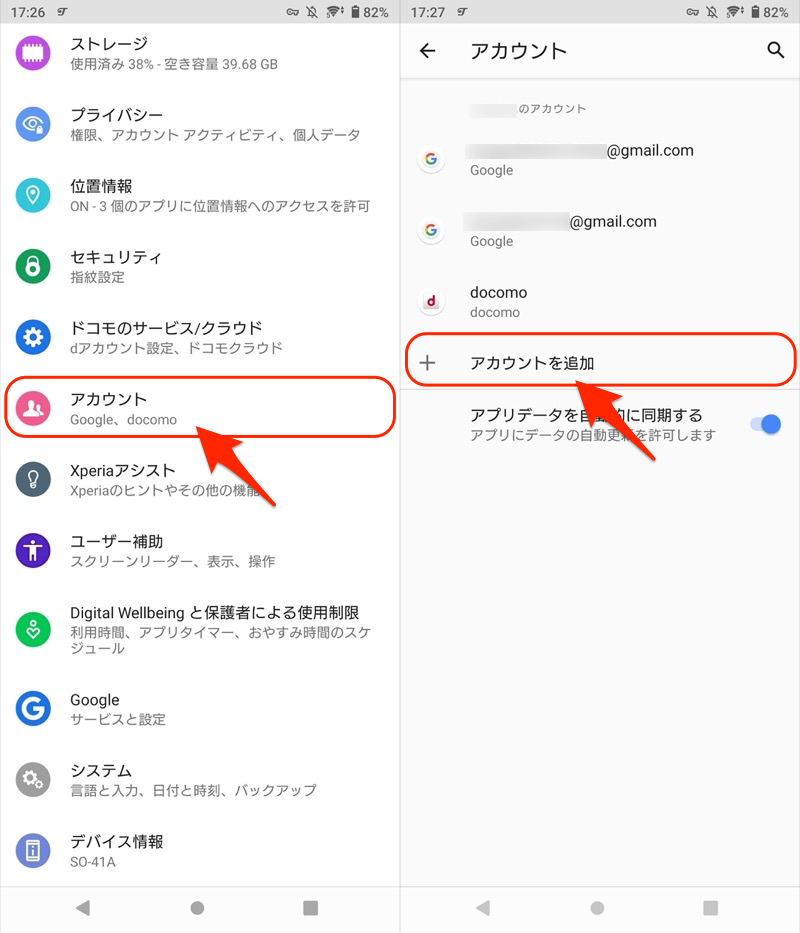Select the first gmail.com Google account
Viewport: 800px width, 933px height.
[x=600, y=159]
